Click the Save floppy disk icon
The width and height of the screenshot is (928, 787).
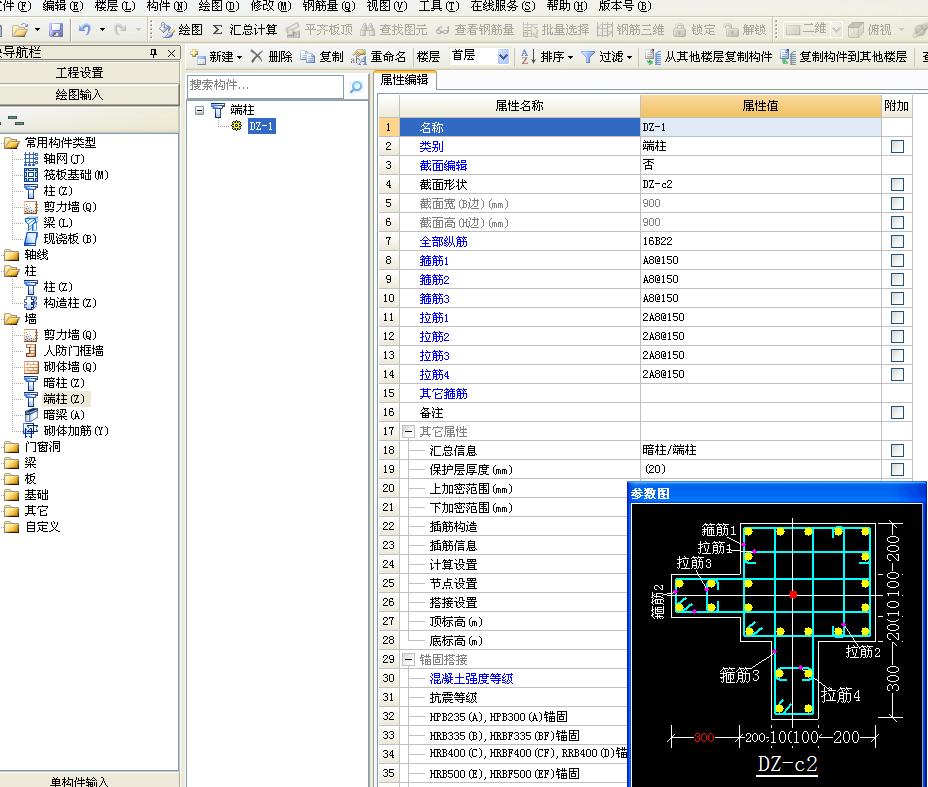tap(56, 30)
